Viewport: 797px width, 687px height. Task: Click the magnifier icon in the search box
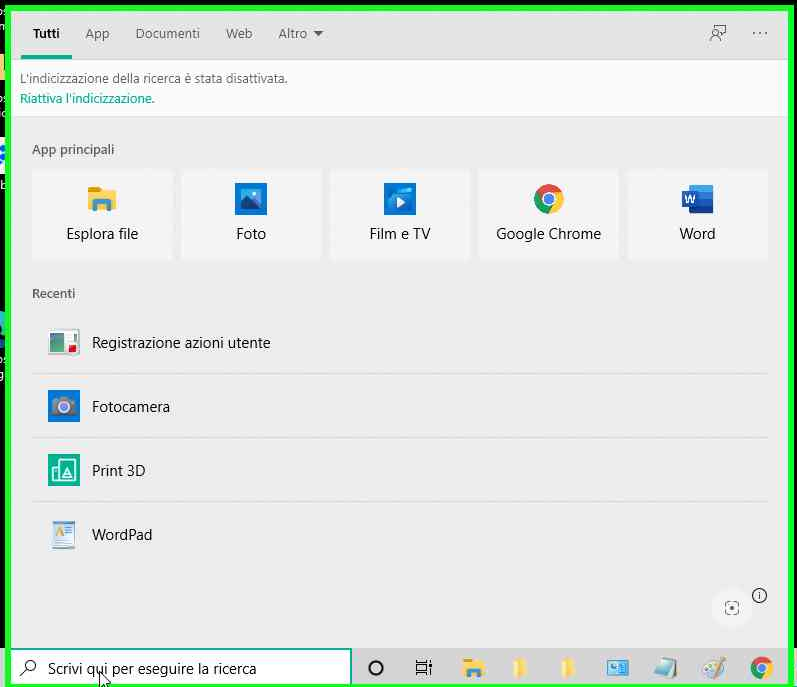tap(28, 668)
